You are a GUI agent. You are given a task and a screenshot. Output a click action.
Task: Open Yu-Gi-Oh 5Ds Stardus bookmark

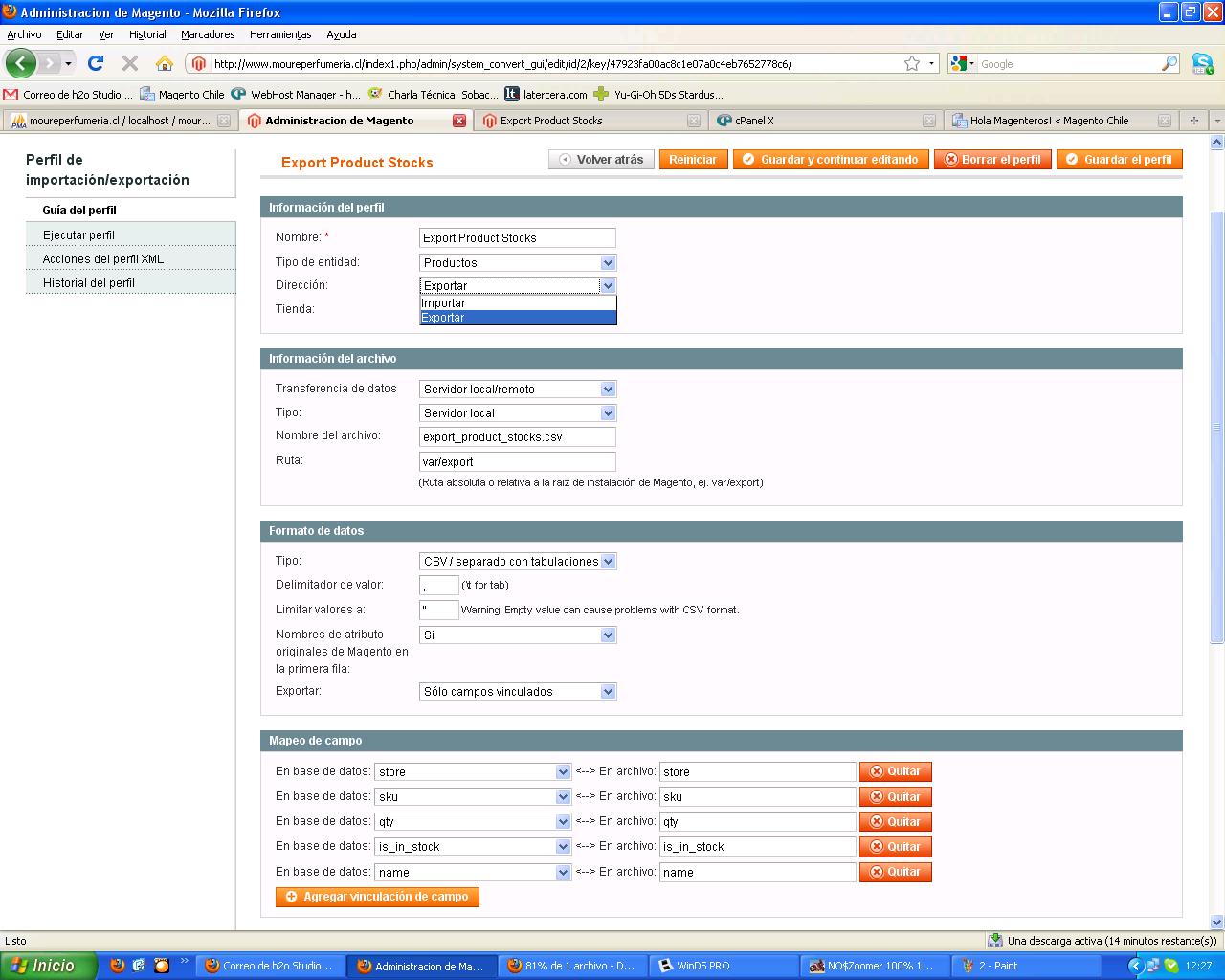pos(658,94)
